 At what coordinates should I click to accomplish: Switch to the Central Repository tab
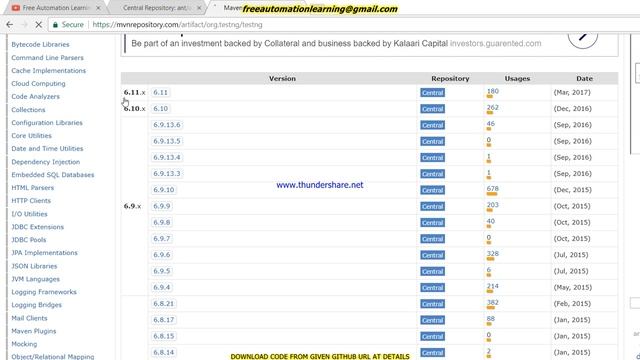coord(155,8)
